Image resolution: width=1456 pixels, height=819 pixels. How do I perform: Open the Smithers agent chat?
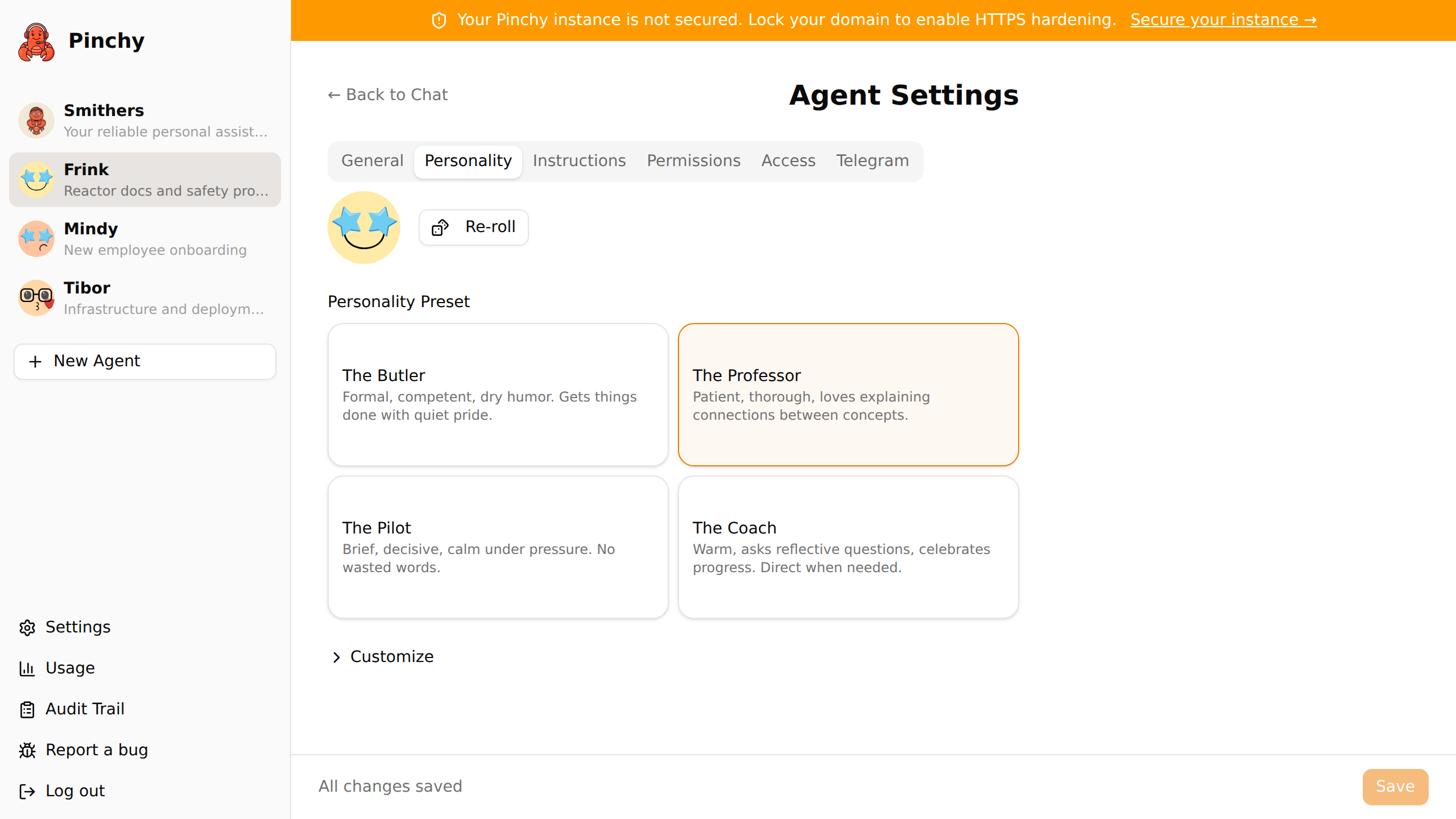pyautogui.click(x=145, y=121)
